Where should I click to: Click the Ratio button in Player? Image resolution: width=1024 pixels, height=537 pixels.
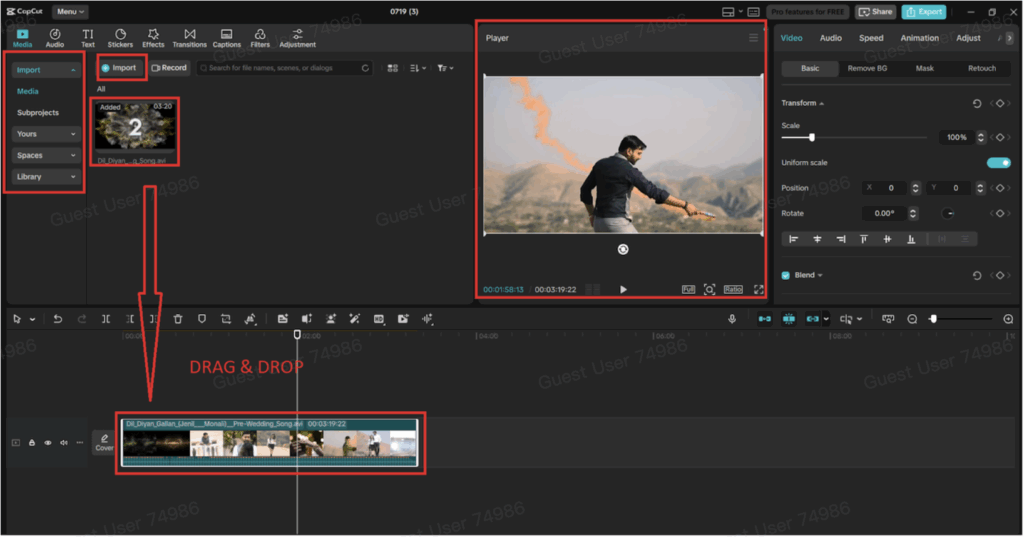coord(733,289)
